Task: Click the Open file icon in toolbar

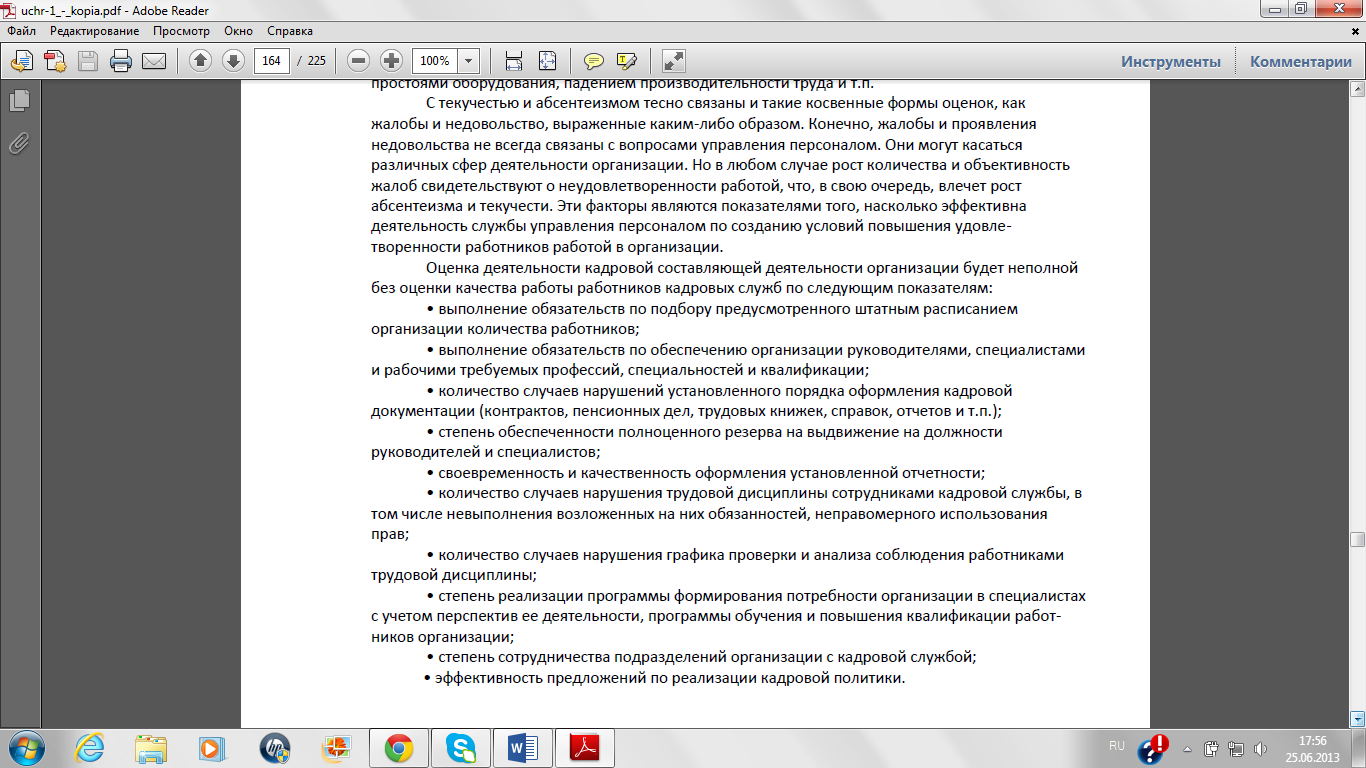Action: 22,61
